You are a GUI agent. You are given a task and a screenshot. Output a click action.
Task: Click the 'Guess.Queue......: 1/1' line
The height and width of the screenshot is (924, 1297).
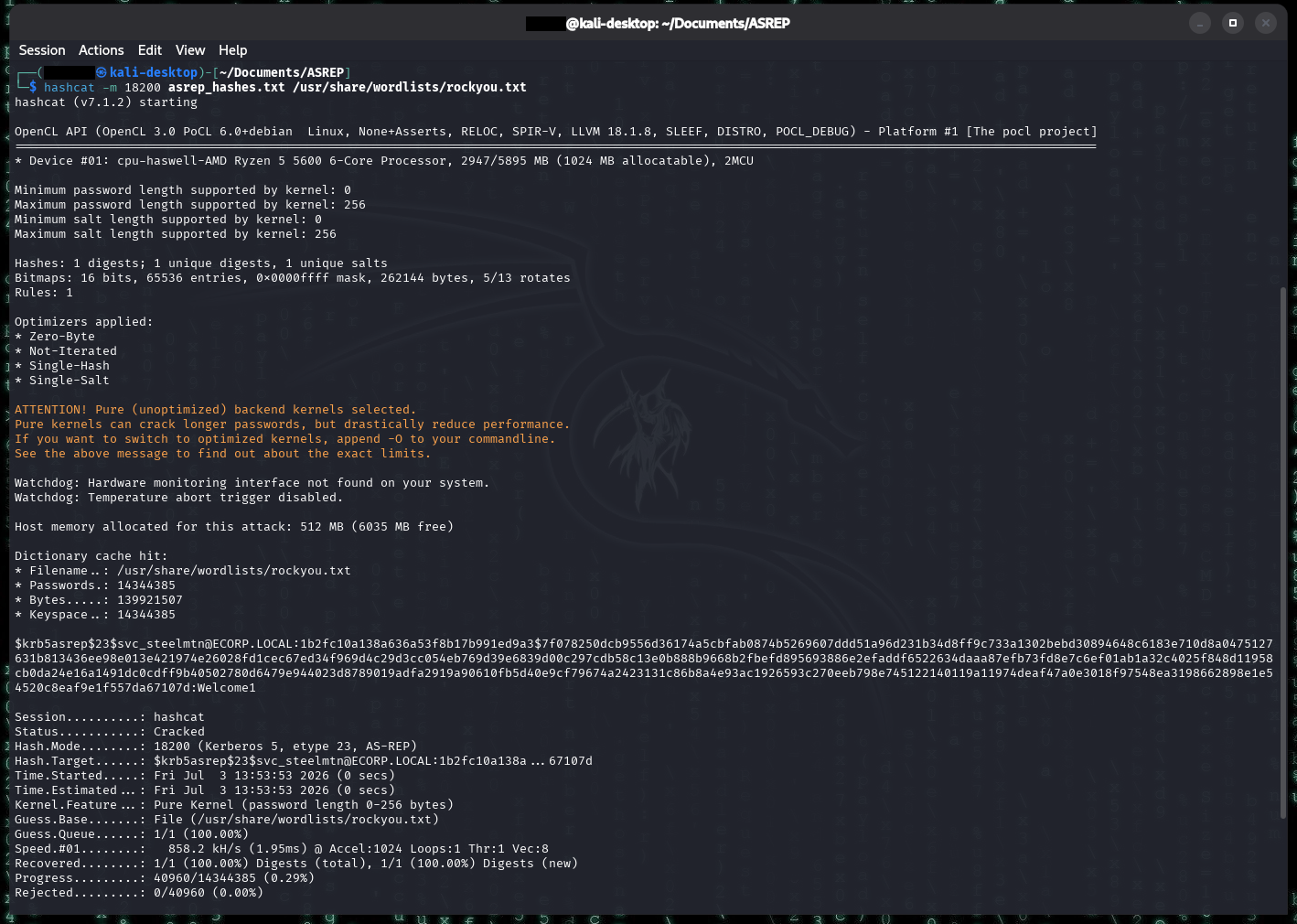(x=132, y=834)
